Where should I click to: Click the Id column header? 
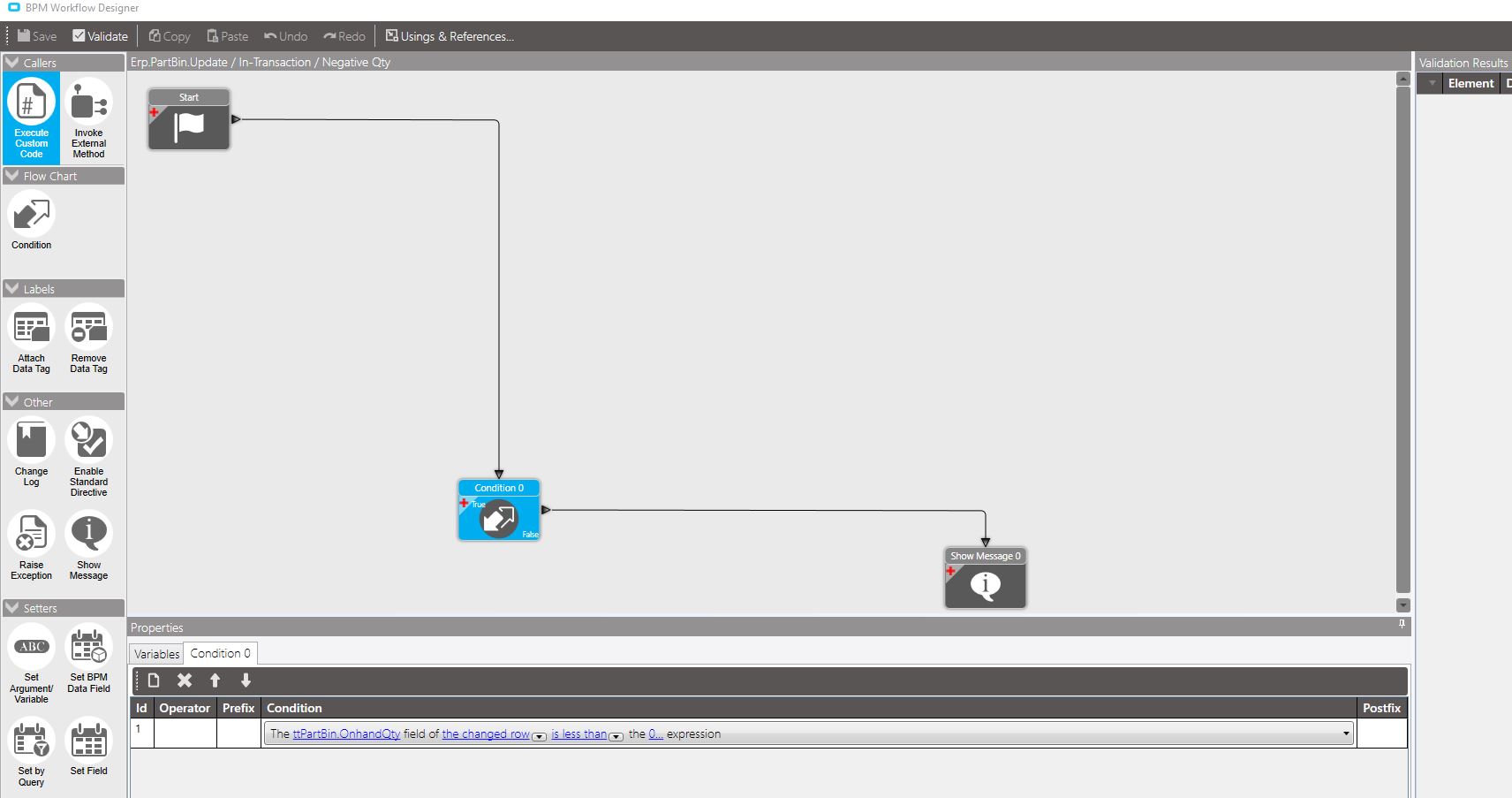(141, 708)
